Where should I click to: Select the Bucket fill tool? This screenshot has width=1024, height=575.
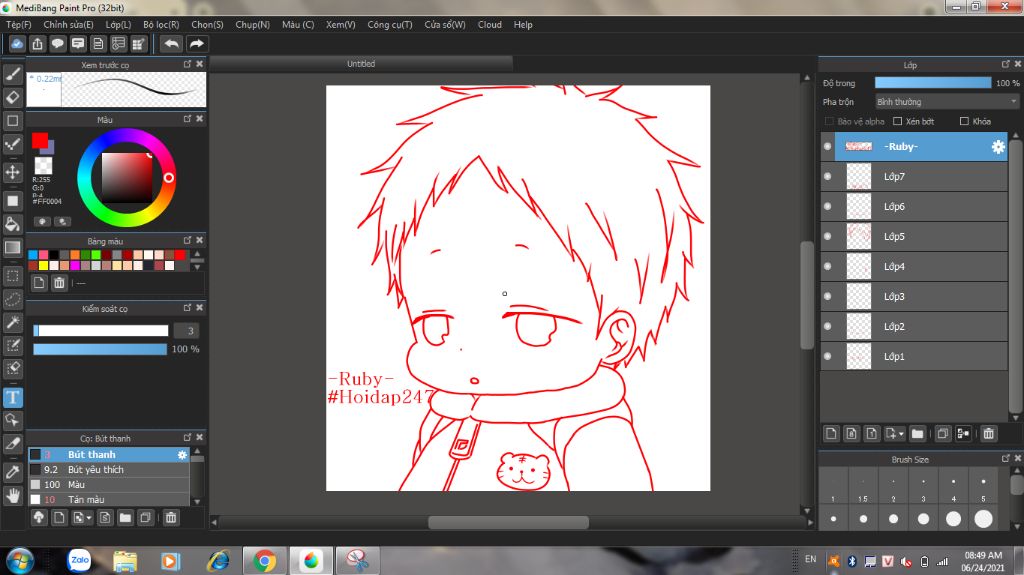(12, 224)
